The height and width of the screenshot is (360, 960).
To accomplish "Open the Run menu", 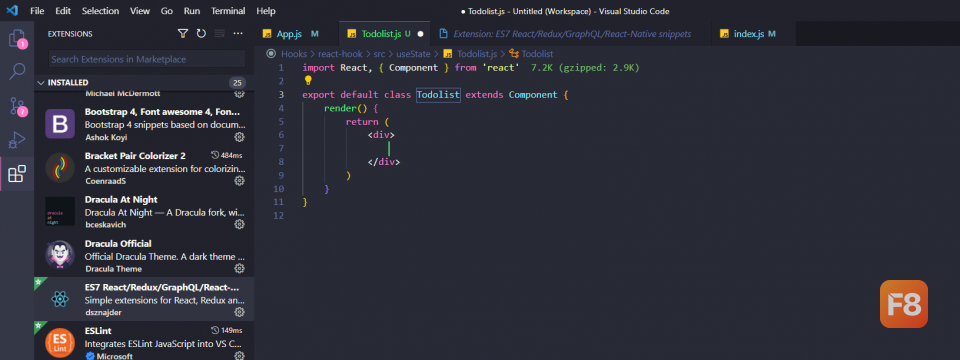I will (192, 11).
